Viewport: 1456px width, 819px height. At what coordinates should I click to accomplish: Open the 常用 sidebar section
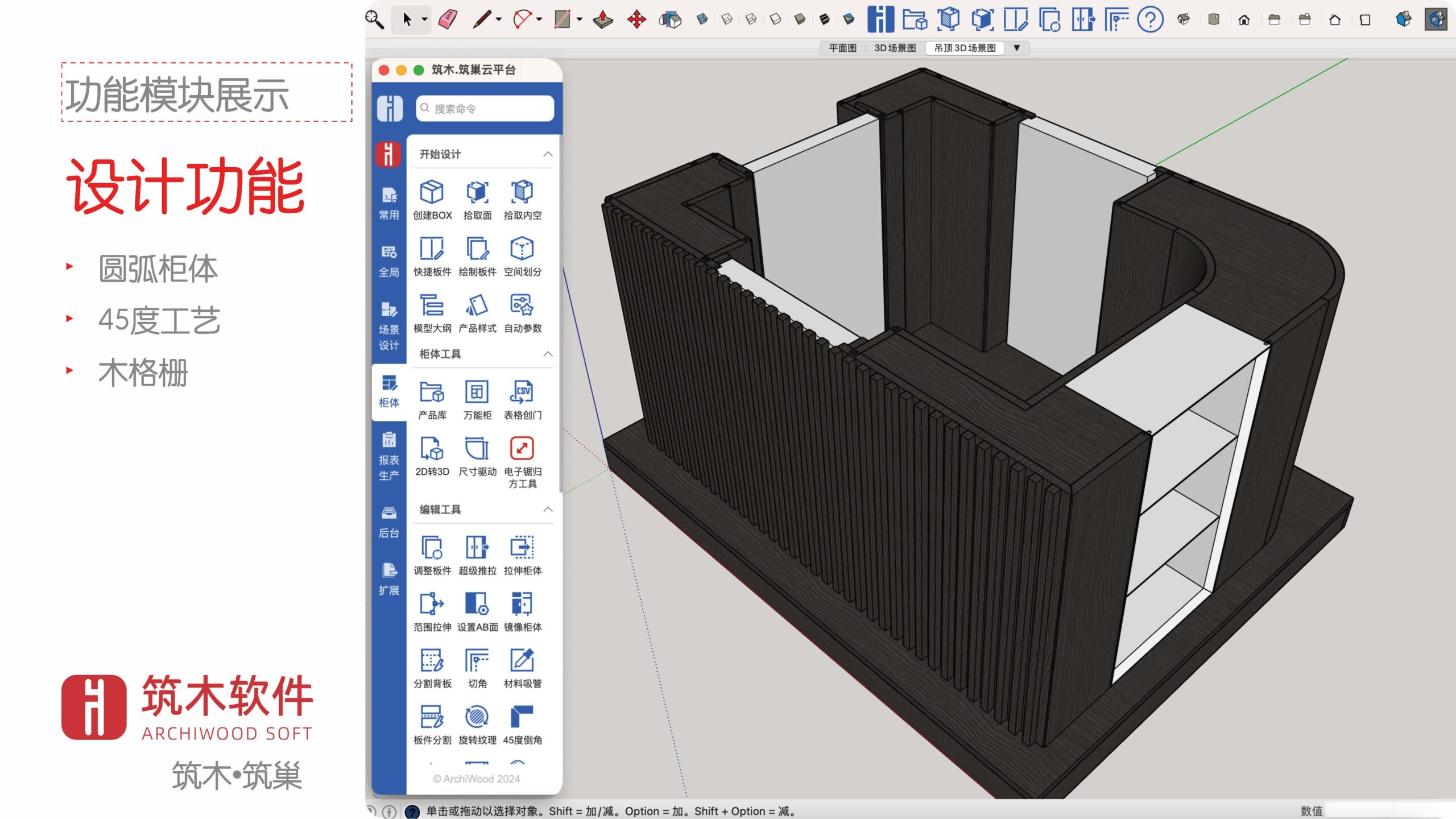389,204
